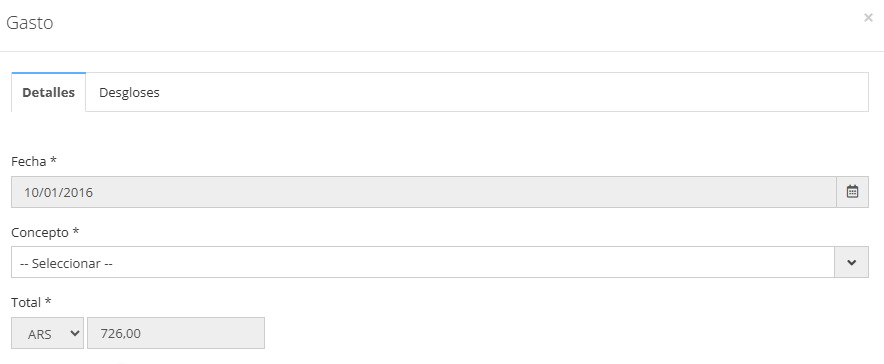Close the Gasto dialog with the X
The width and height of the screenshot is (884, 364).
point(868,17)
